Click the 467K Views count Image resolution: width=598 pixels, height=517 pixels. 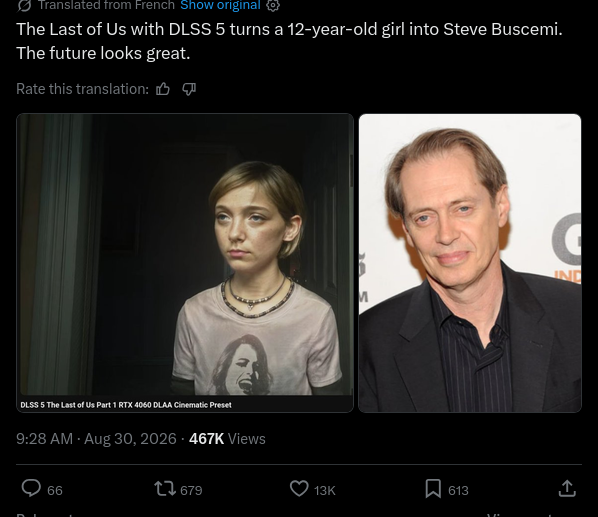tap(227, 439)
